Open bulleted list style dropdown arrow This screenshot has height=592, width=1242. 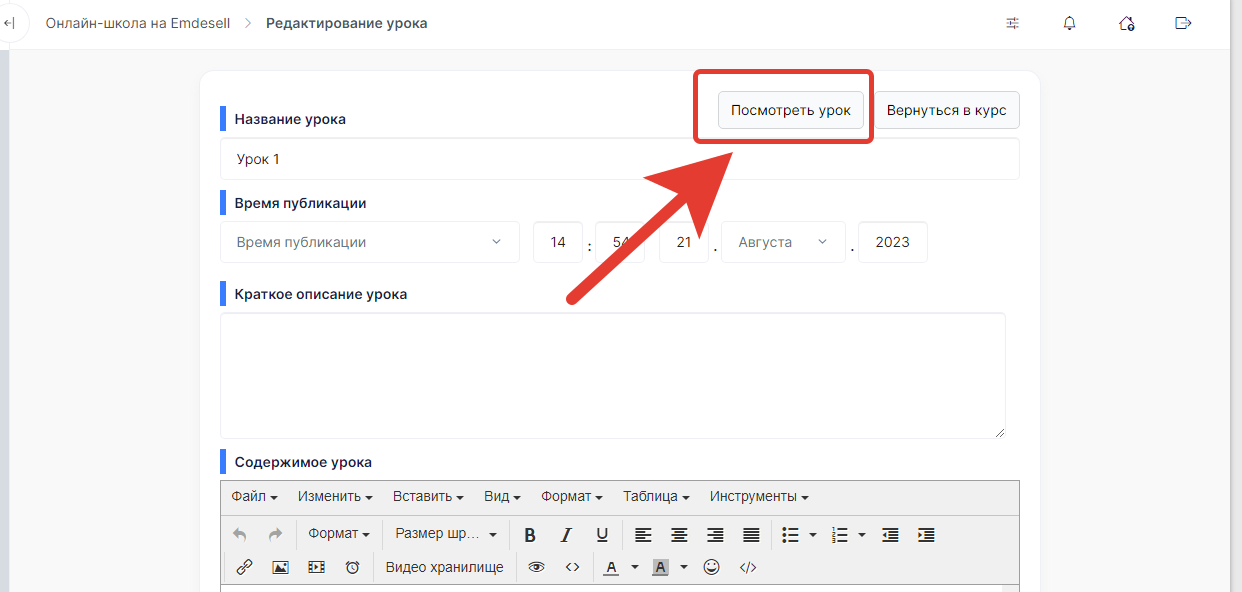pos(813,534)
